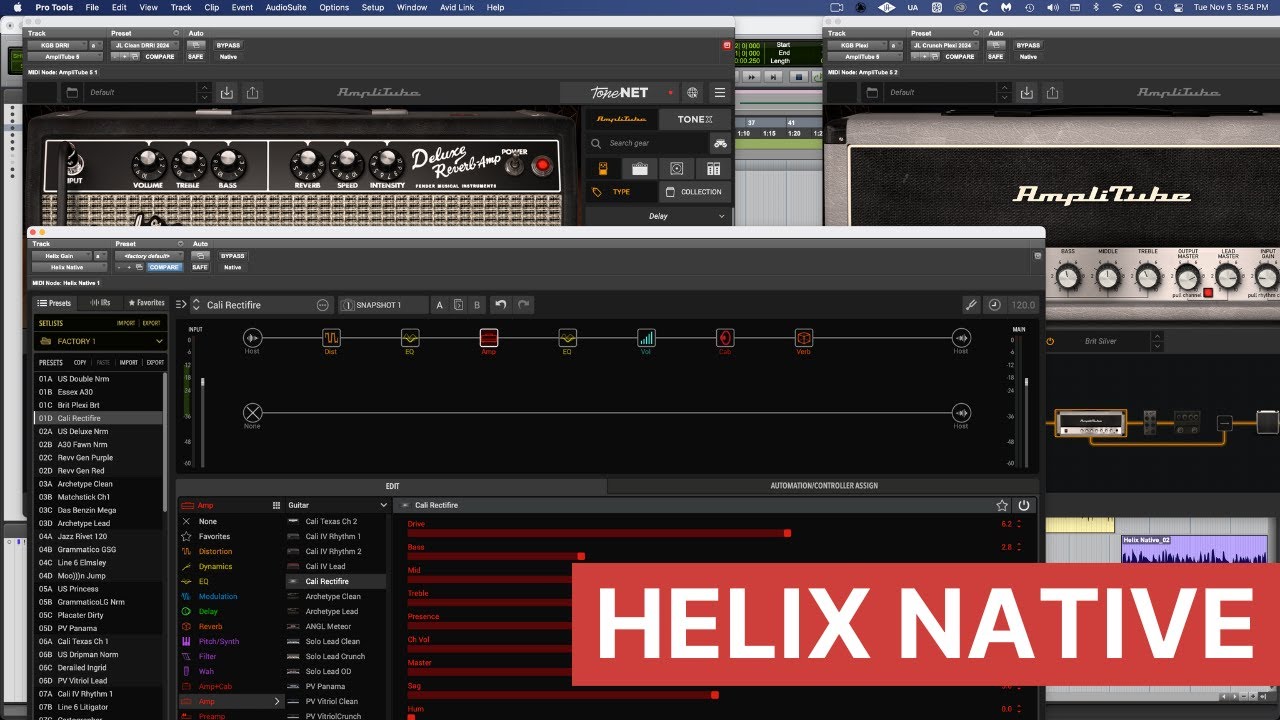Open the Delay type dropdown in AmpliTube
Viewport: 1280px width, 720px height.
[x=658, y=216]
